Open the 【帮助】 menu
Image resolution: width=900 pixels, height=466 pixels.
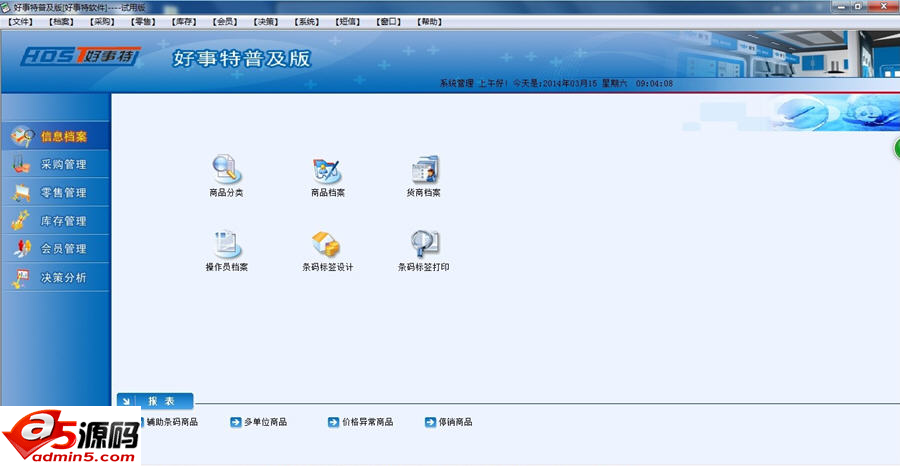click(x=429, y=22)
